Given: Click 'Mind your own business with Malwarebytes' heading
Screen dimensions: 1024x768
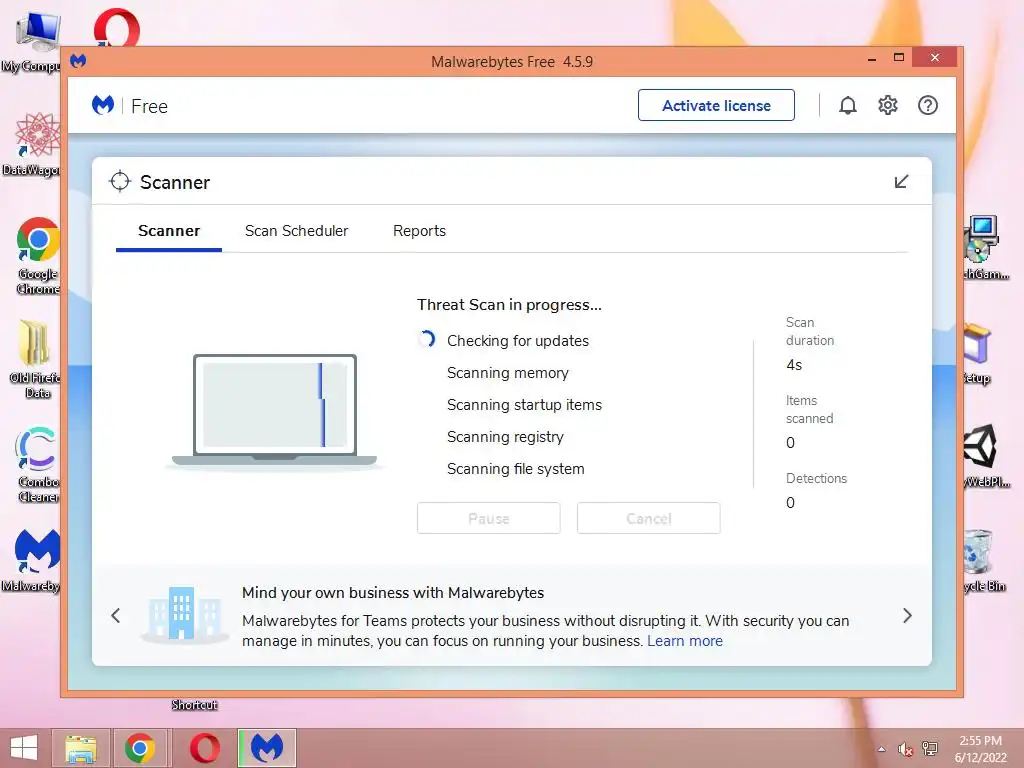Looking at the screenshot, I should pos(393,593).
